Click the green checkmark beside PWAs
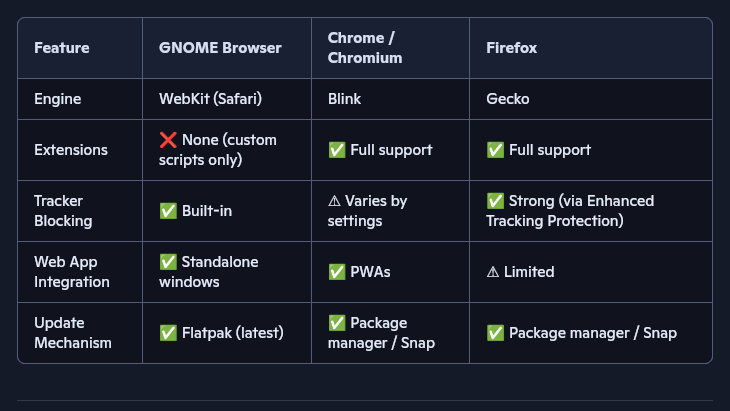Screen dimensions: 730x411 [337, 272]
